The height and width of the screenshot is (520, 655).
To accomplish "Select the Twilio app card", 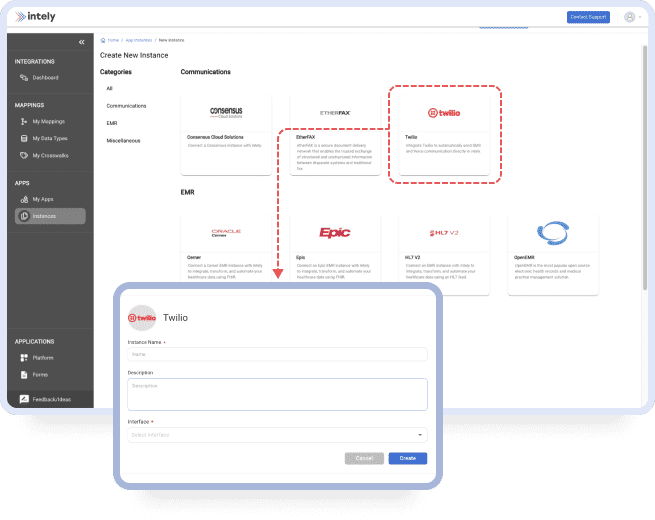I will pyautogui.click(x=444, y=135).
